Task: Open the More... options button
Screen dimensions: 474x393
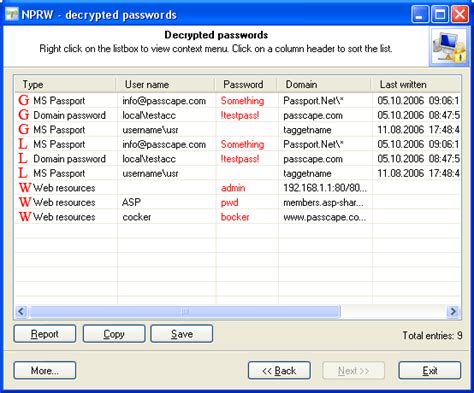Action: [x=45, y=370]
